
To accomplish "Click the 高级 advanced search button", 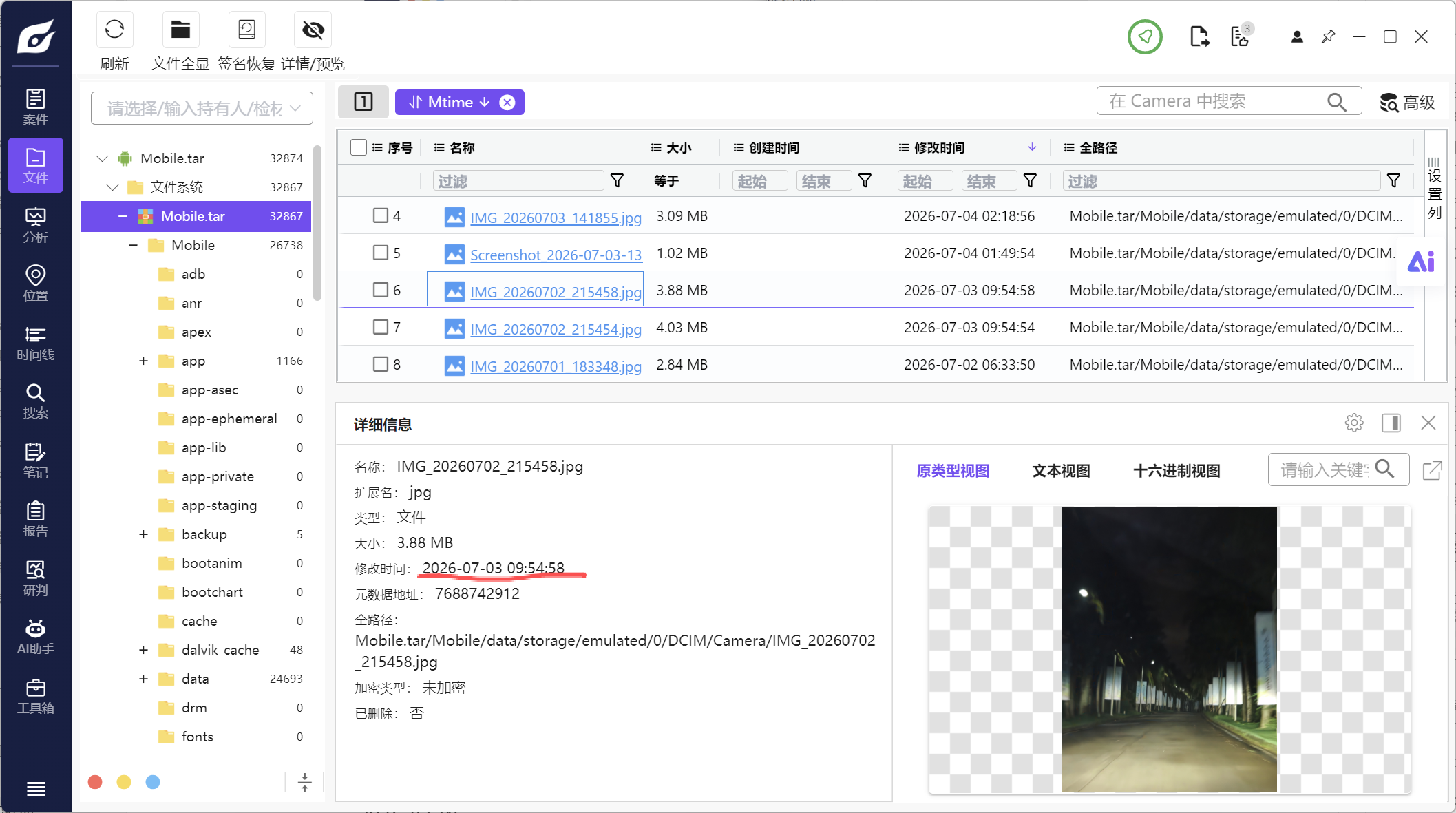I will [1408, 103].
